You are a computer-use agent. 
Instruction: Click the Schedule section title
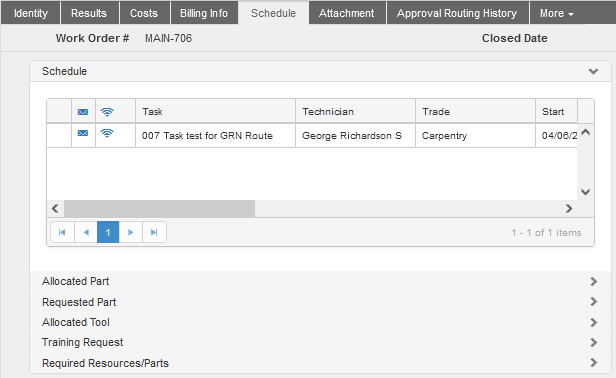64,72
